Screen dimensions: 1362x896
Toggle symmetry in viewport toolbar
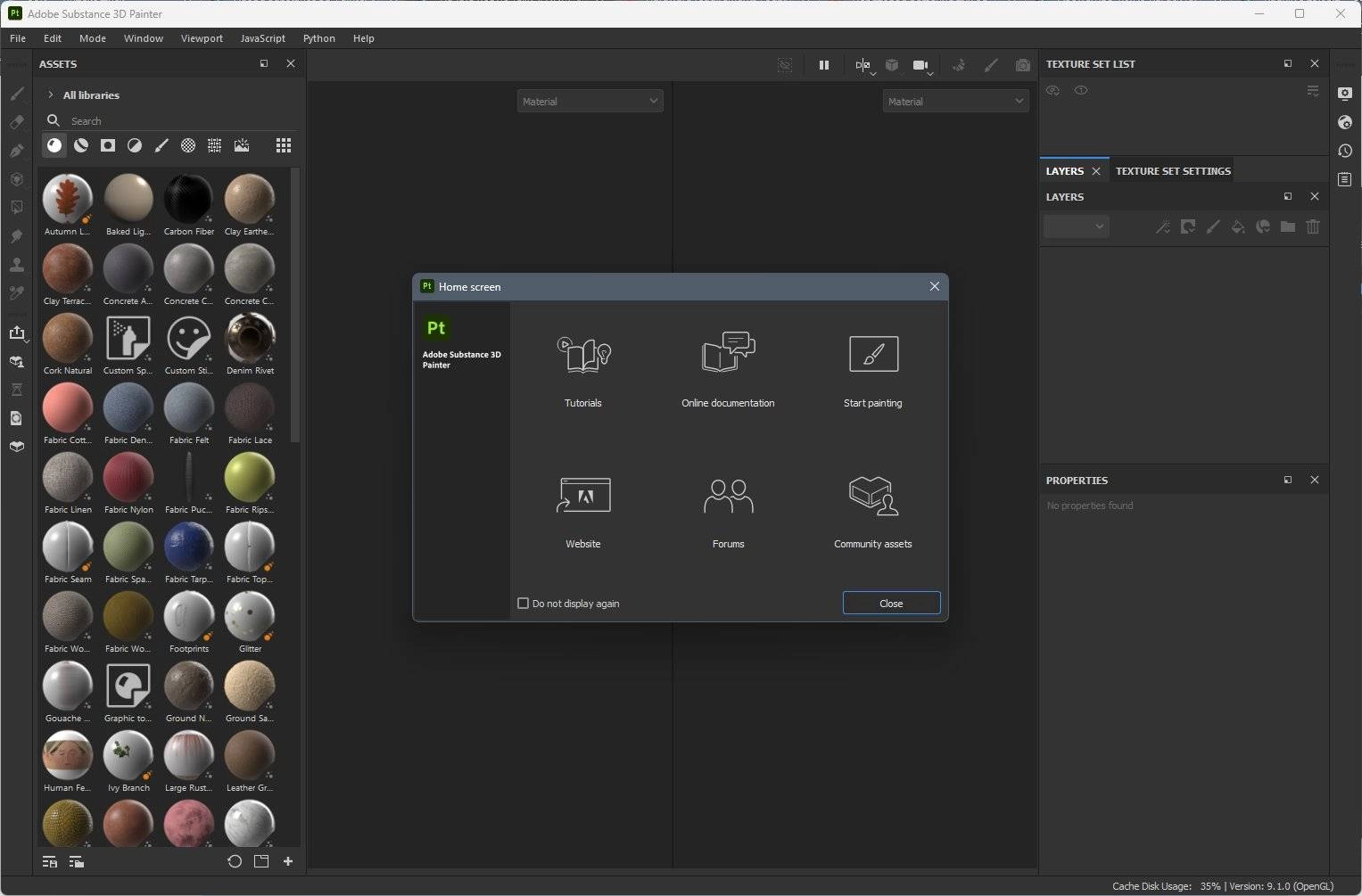point(864,65)
